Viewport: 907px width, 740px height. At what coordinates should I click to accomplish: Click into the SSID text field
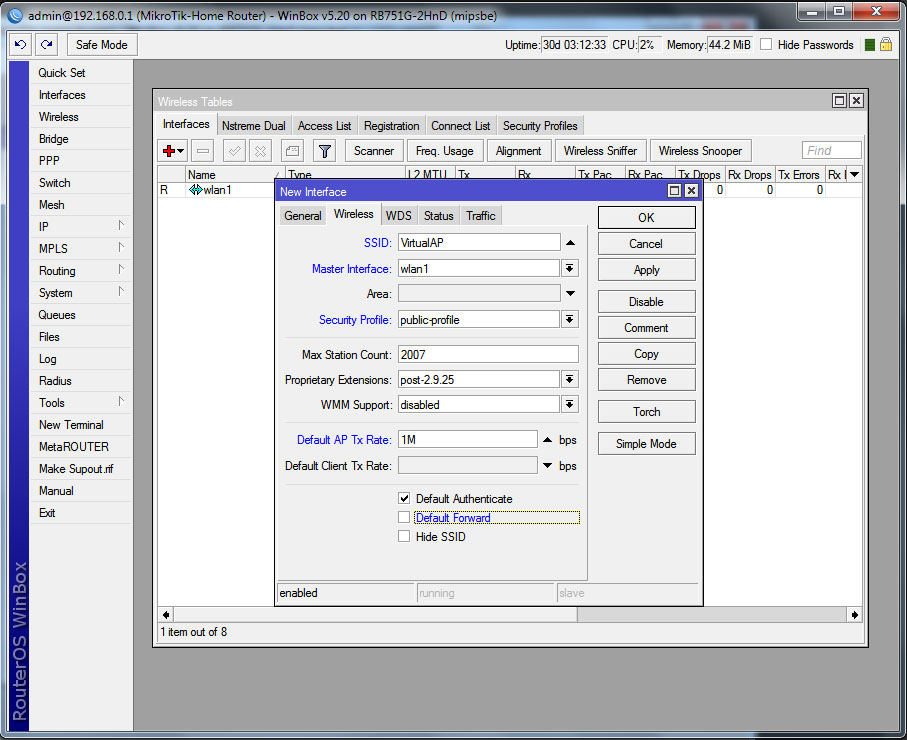click(478, 242)
